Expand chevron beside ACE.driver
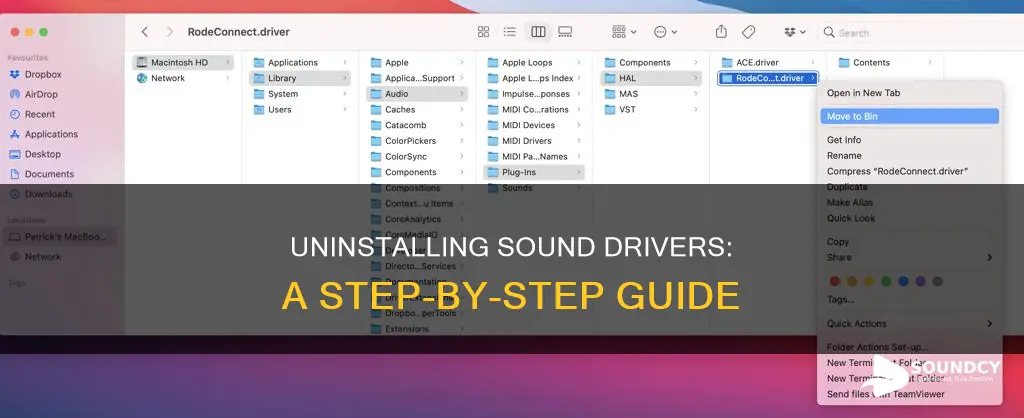1024x418 pixels. point(812,62)
